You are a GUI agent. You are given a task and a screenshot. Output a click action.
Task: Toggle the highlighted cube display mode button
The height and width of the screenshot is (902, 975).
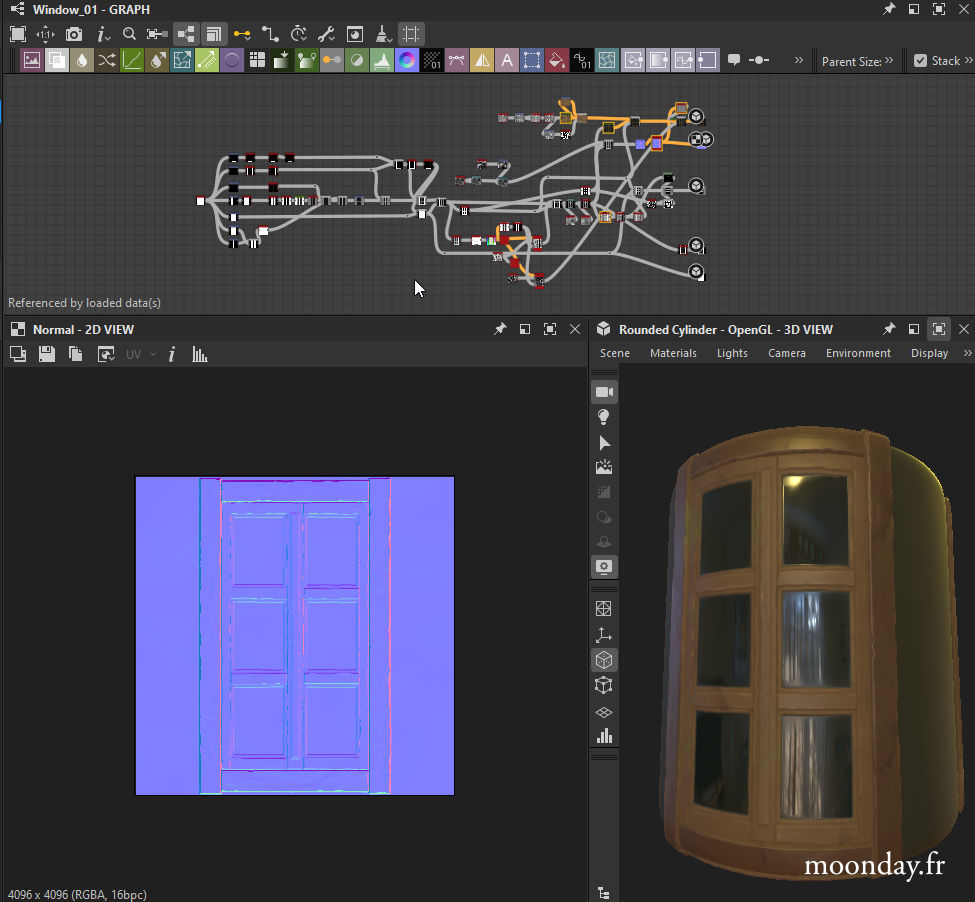(604, 660)
